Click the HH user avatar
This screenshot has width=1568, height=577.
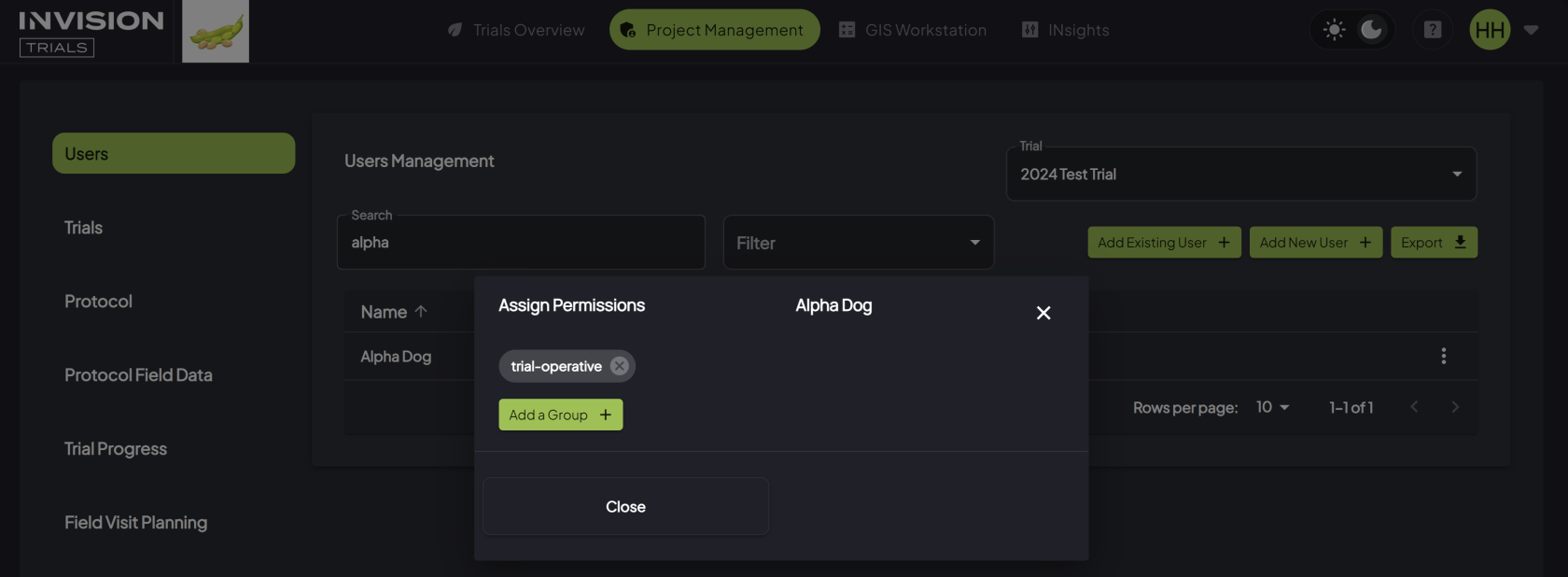pyautogui.click(x=1490, y=30)
